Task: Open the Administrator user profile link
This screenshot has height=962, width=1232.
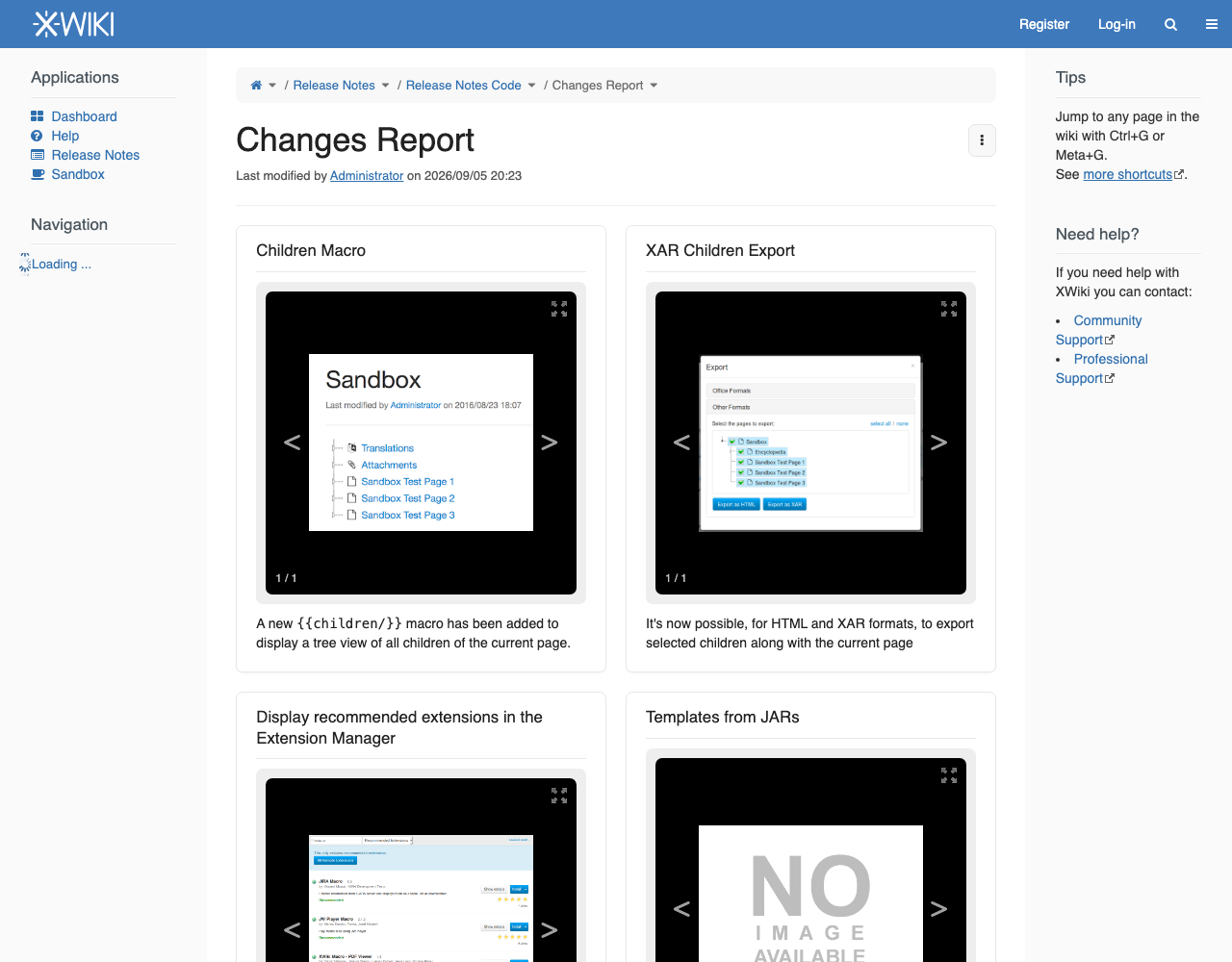Action: point(367,176)
